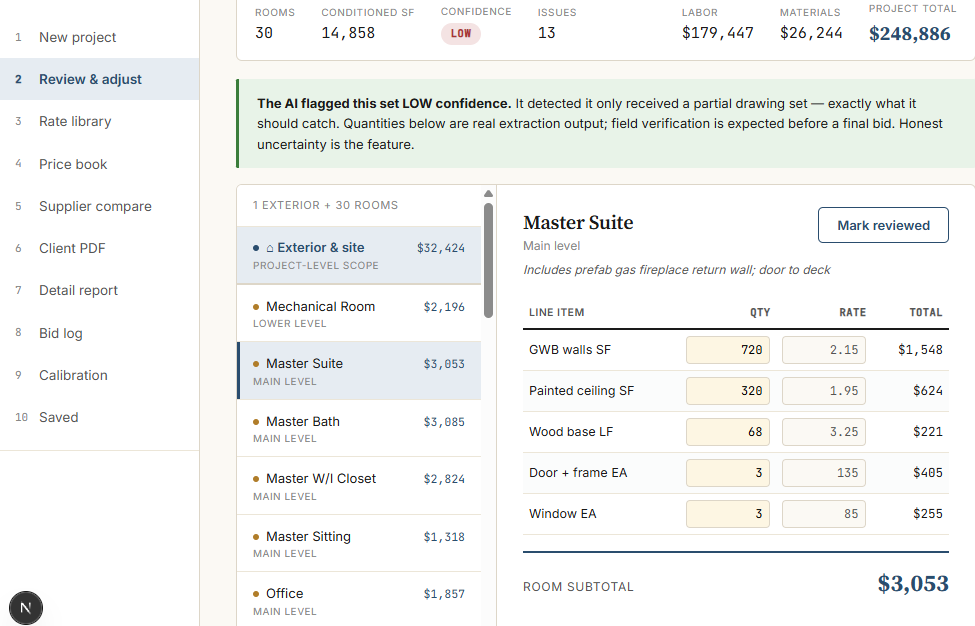Click the fireplace return wall note
975x626 pixels.
(x=677, y=270)
